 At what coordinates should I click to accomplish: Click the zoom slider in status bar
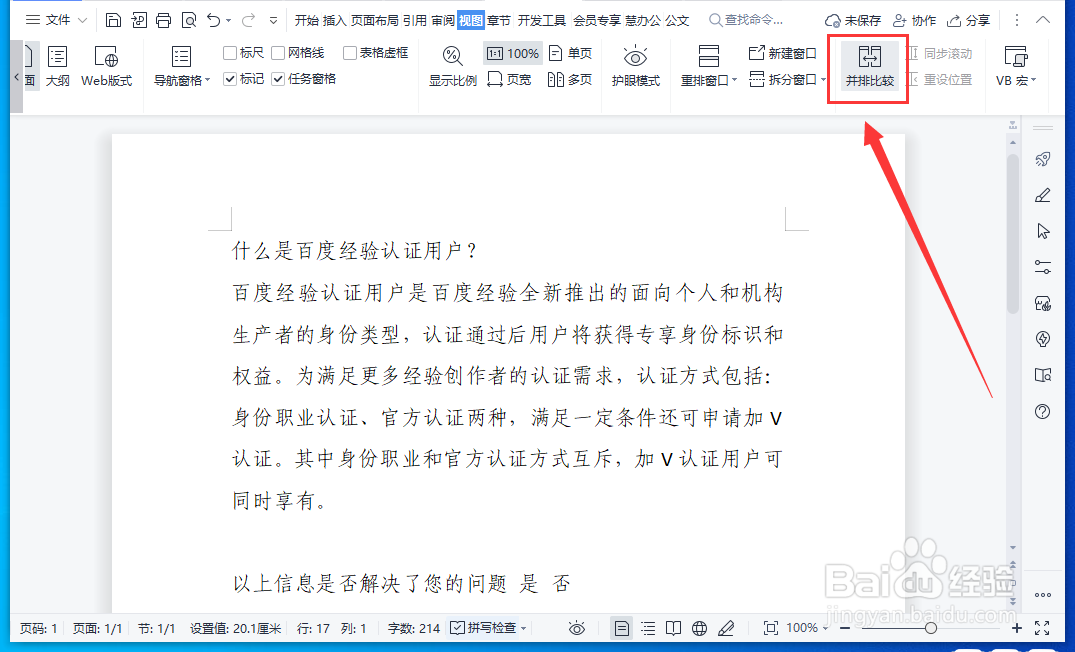click(930, 628)
